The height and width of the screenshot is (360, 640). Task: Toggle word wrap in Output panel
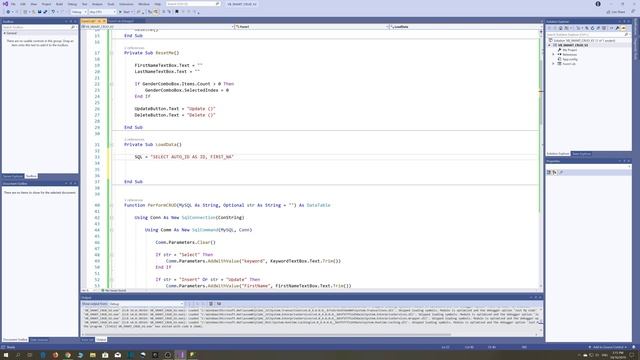[219, 304]
